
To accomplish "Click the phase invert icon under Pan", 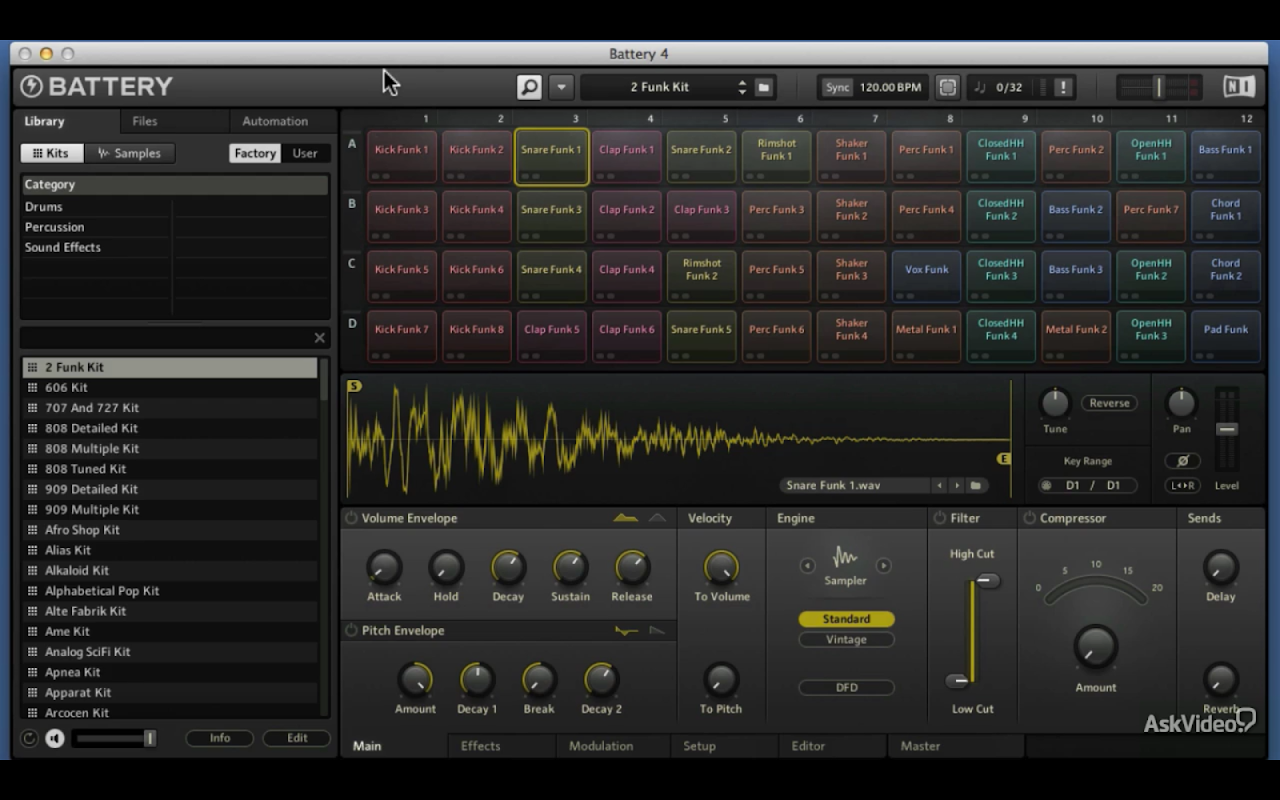I will (1182, 461).
